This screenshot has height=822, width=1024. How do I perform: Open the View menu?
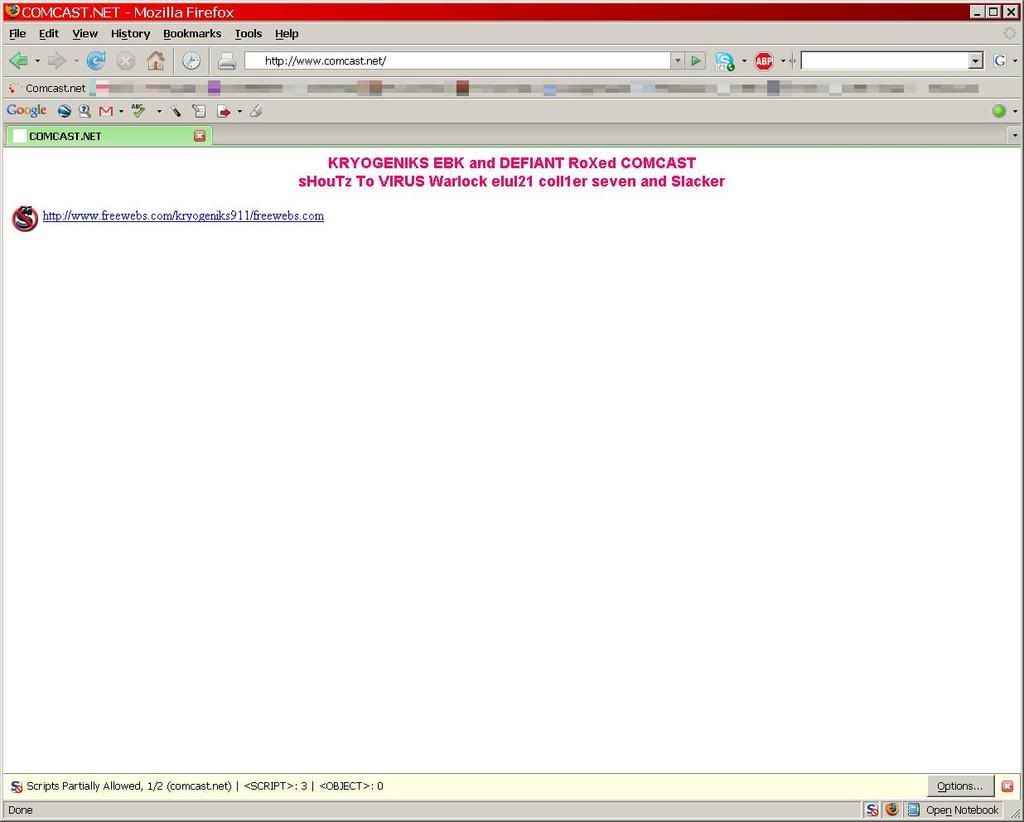click(85, 34)
